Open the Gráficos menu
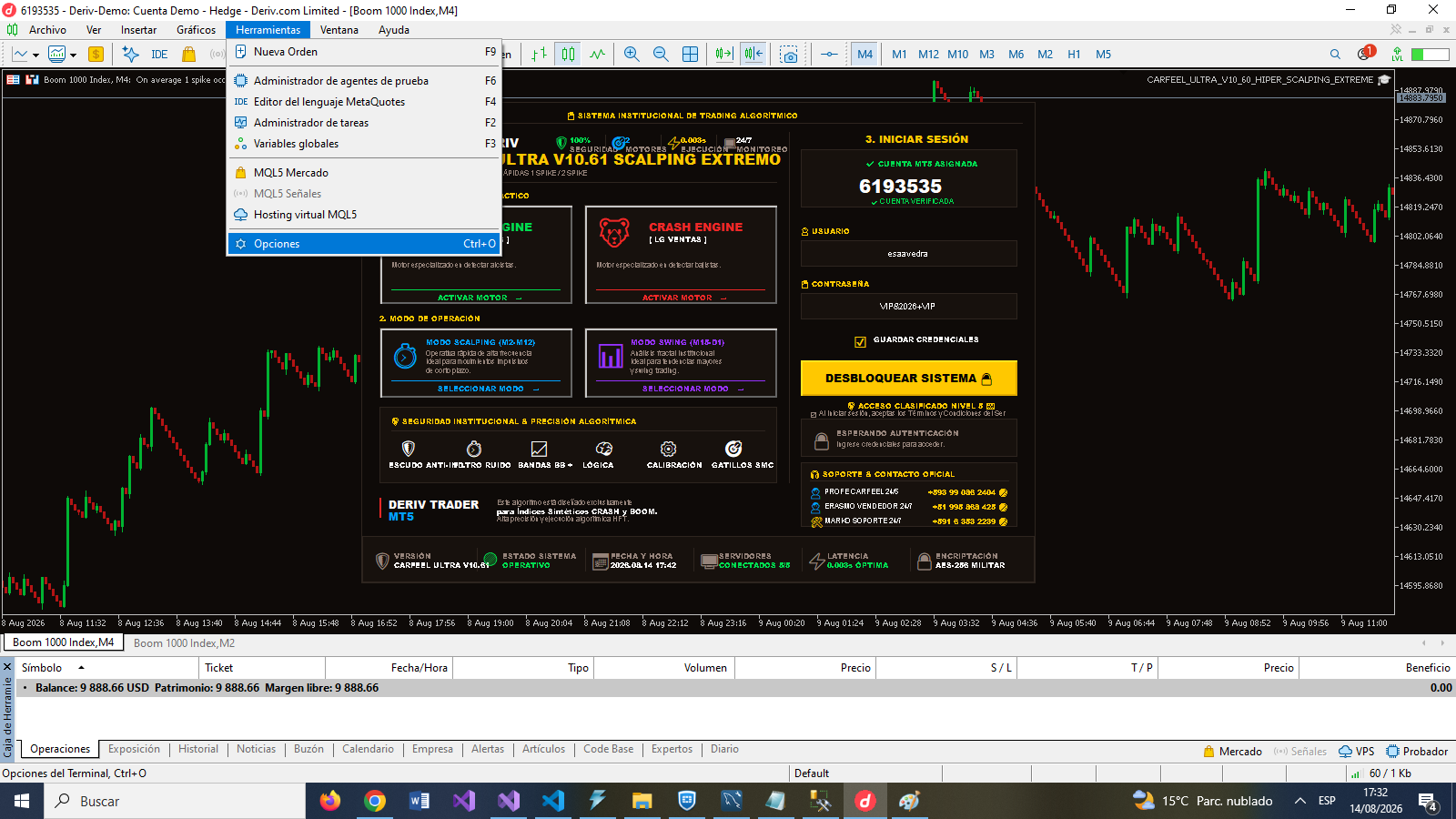The image size is (1456, 819). point(197,30)
